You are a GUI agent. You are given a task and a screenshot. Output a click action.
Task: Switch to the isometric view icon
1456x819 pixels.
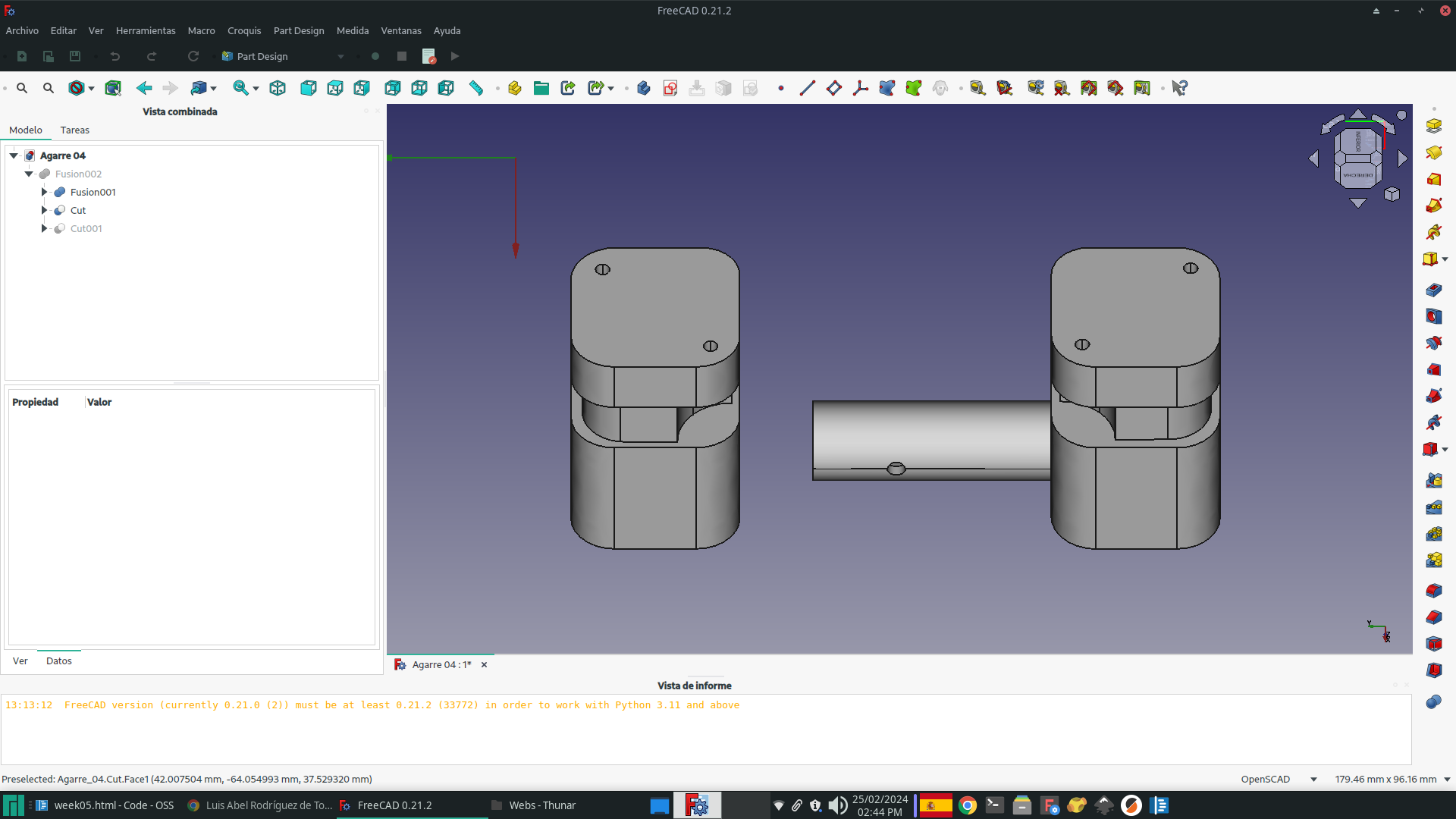278,88
